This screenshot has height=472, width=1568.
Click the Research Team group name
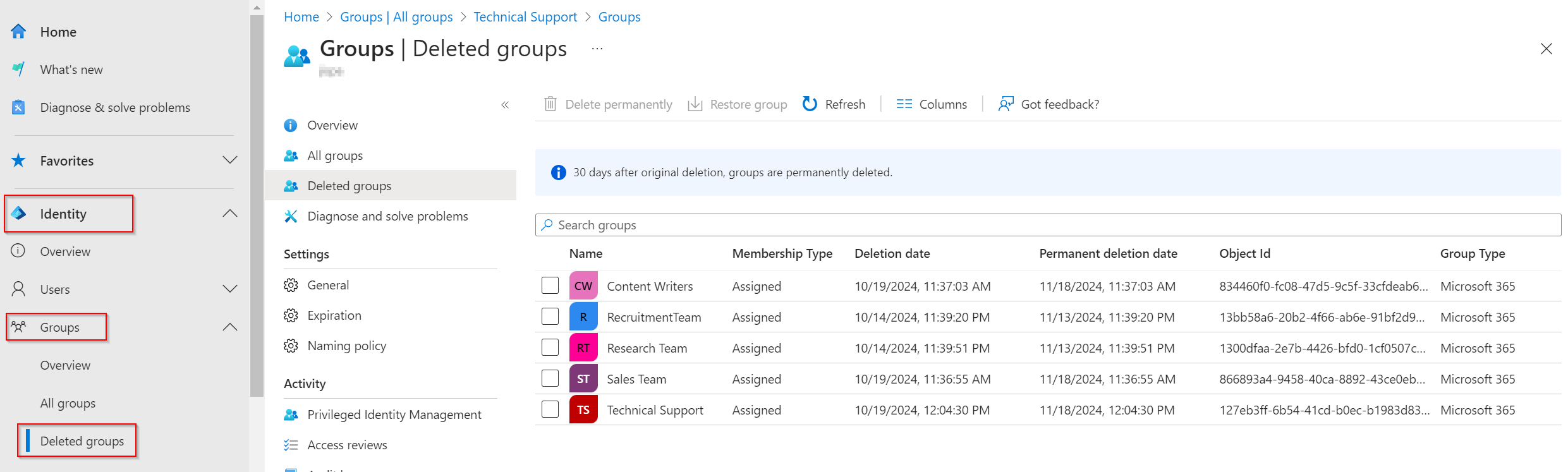(x=647, y=348)
